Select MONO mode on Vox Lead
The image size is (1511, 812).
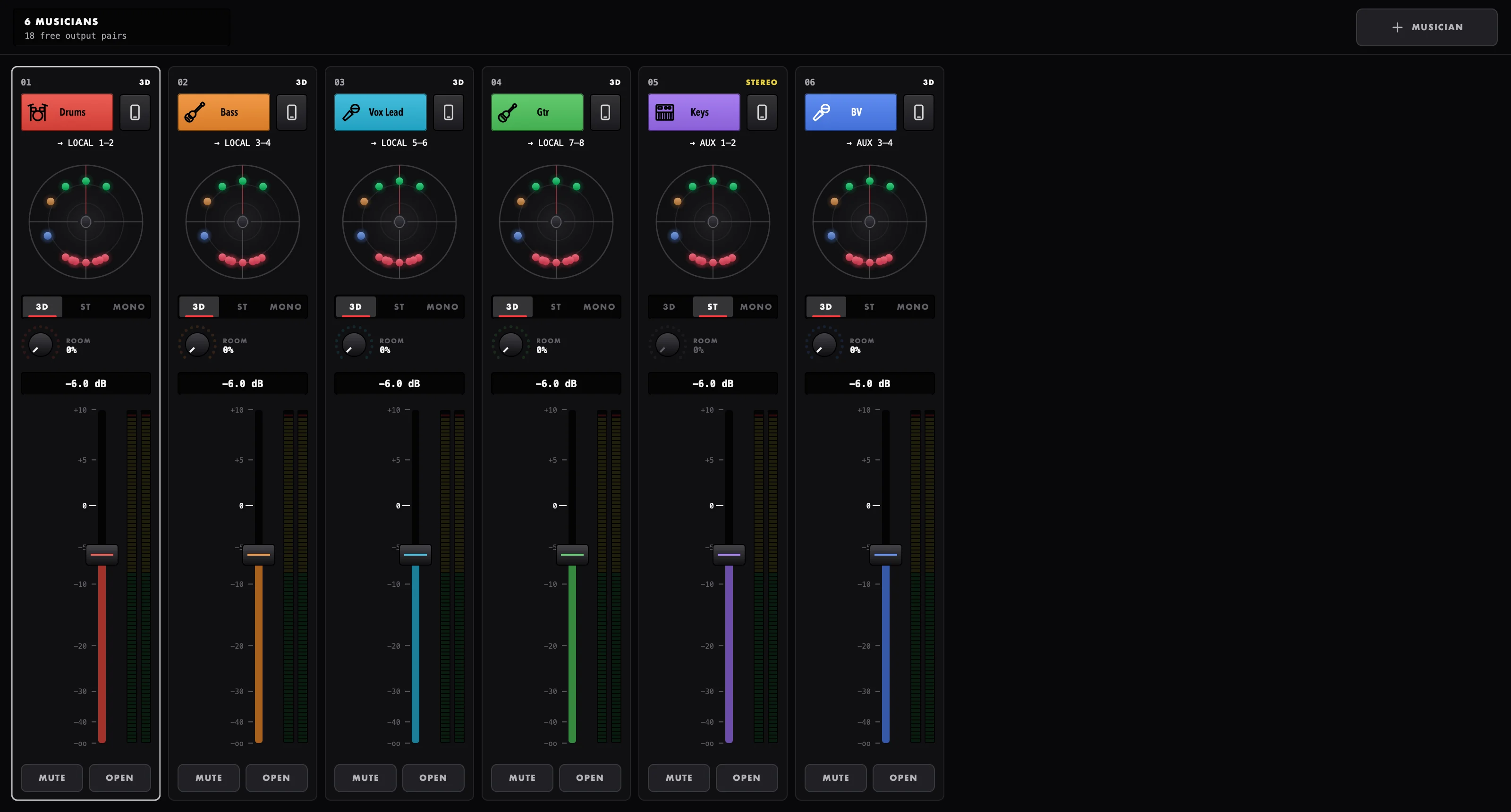(442, 307)
